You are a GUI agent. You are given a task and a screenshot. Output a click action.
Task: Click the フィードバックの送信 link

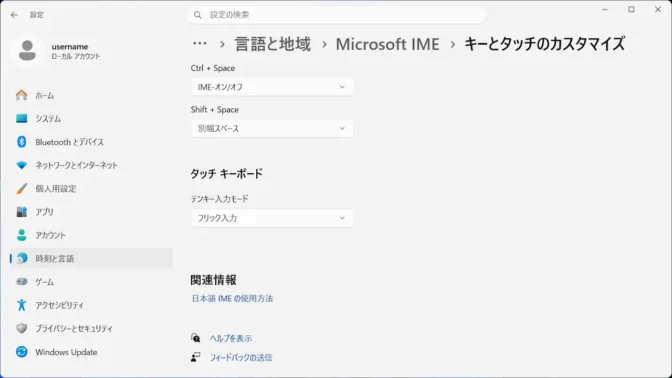pyautogui.click(x=241, y=357)
